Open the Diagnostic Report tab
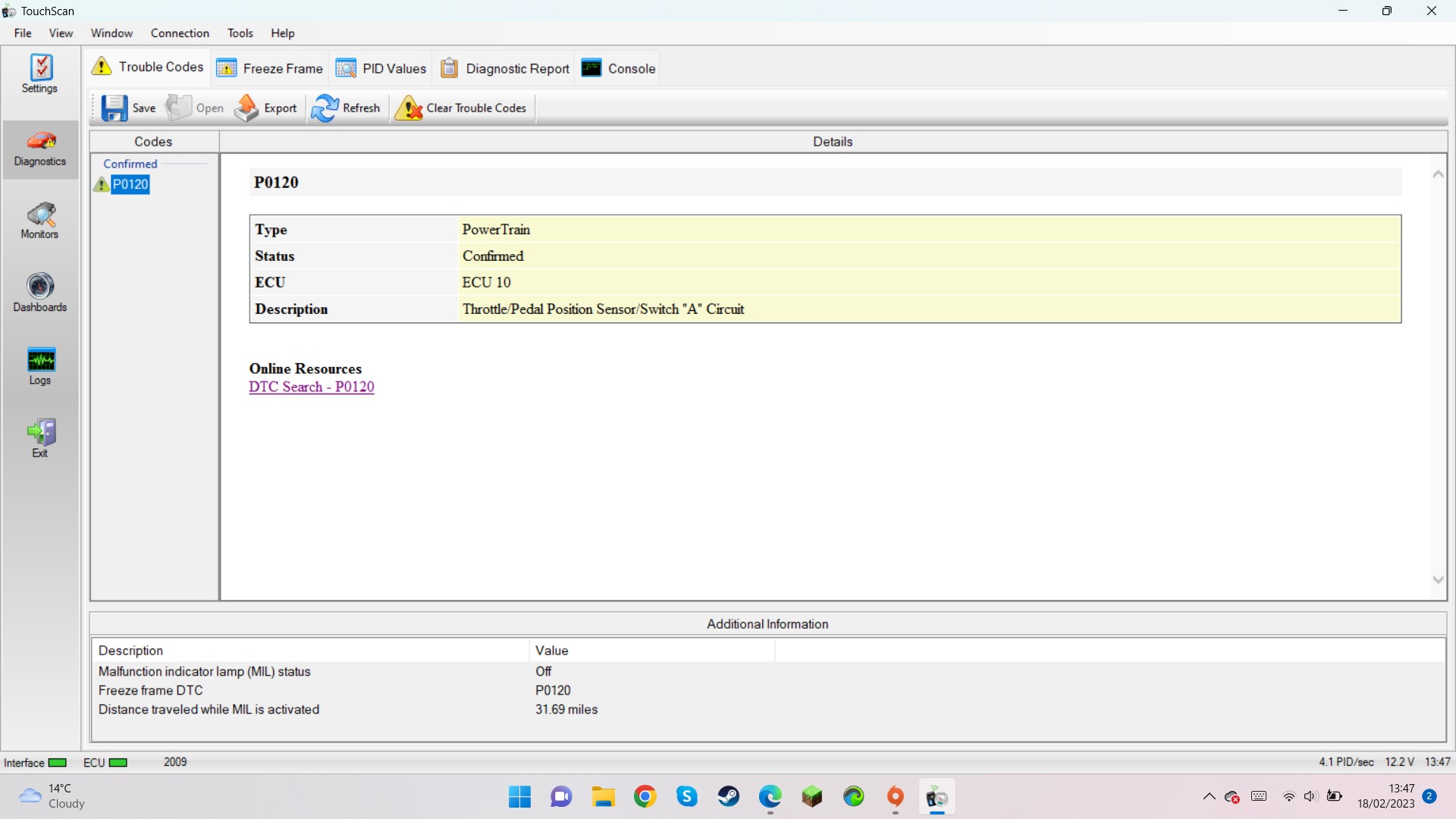Image resolution: width=1456 pixels, height=819 pixels. (505, 68)
